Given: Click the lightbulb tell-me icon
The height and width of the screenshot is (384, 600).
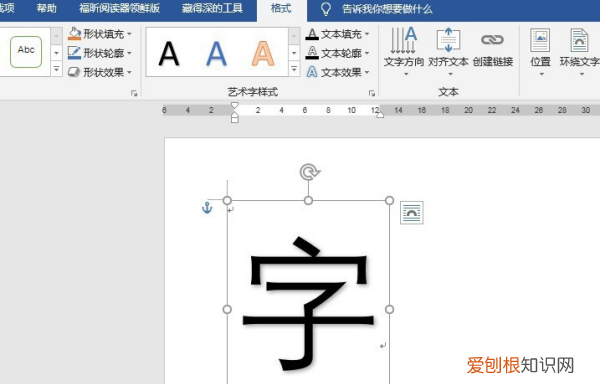Looking at the screenshot, I should [326, 9].
